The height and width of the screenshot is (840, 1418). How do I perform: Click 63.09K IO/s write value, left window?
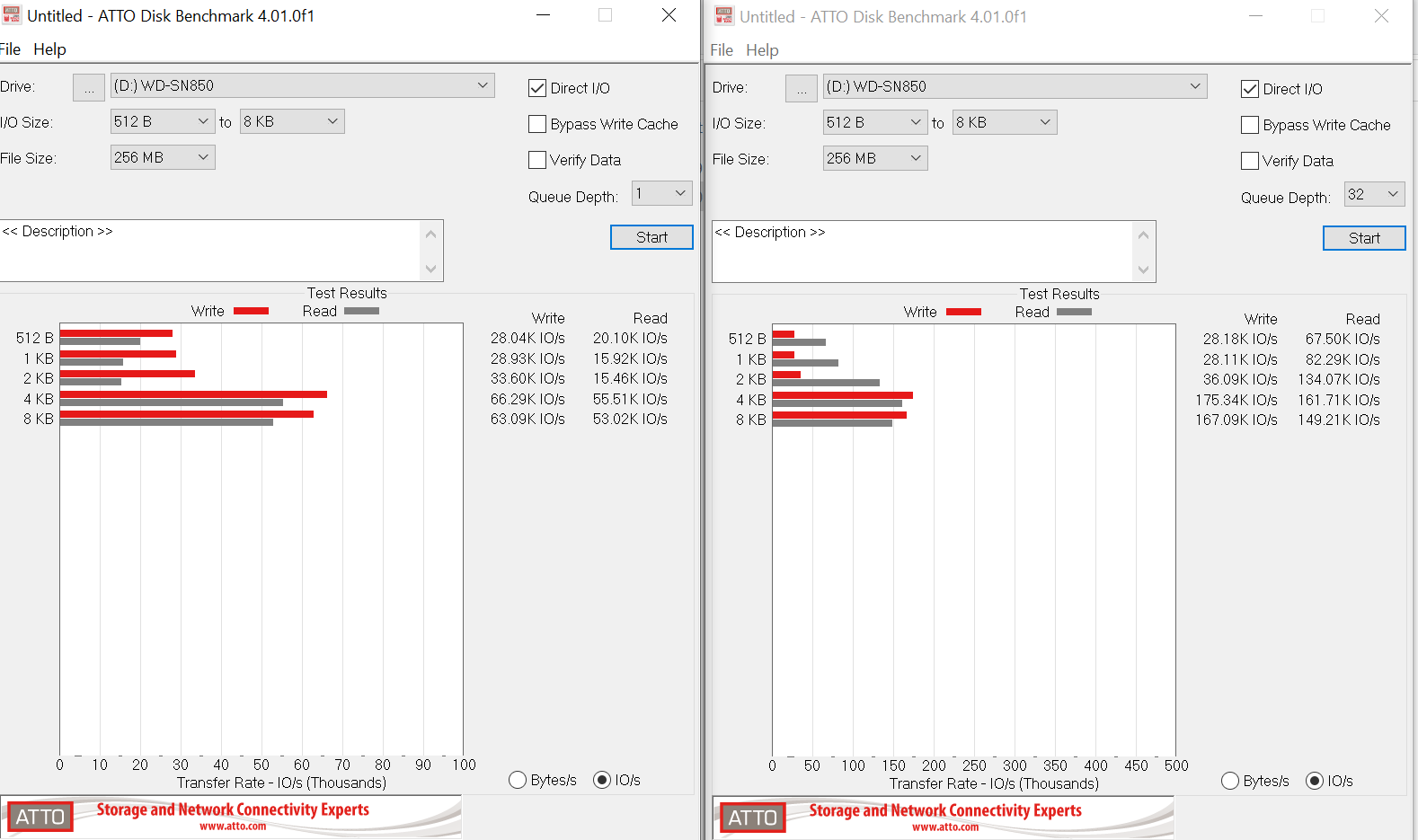pyautogui.click(x=527, y=419)
